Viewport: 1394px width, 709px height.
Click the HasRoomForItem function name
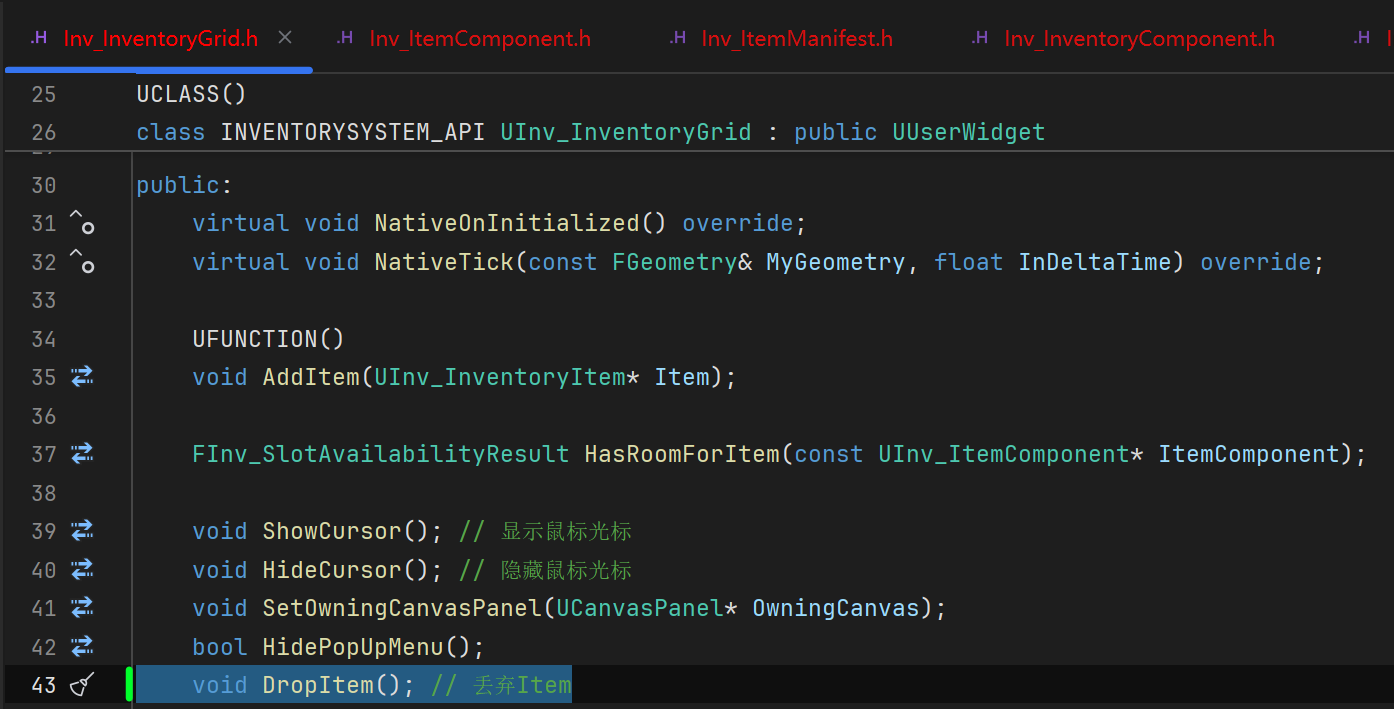682,454
